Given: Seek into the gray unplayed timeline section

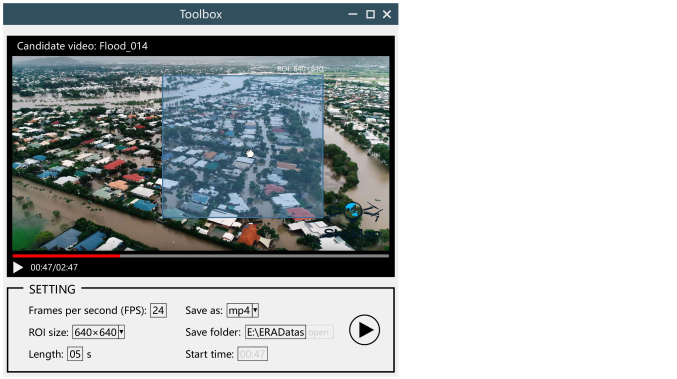Looking at the screenshot, I should pyautogui.click(x=254, y=256).
